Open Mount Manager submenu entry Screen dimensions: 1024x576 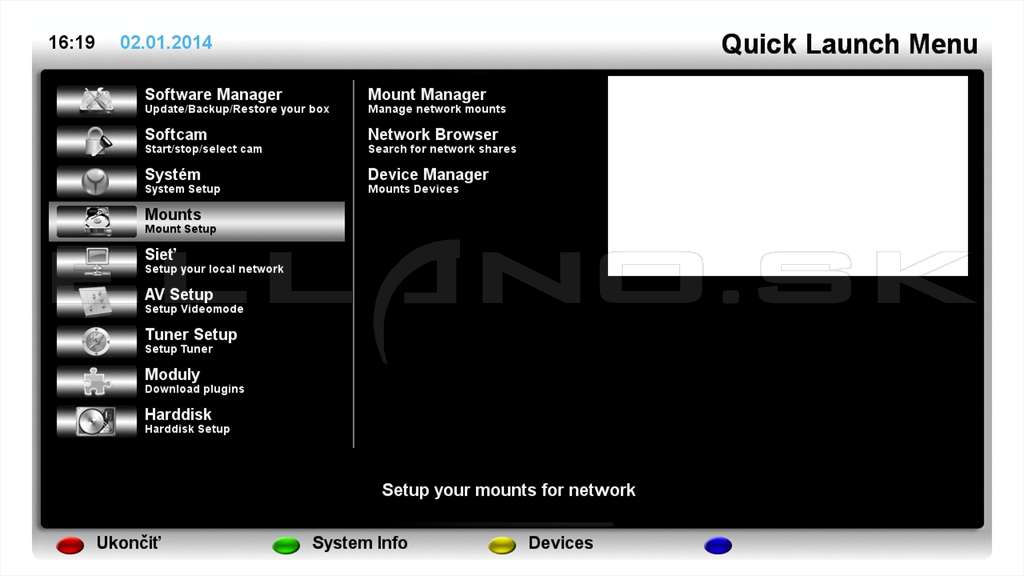click(x=436, y=101)
